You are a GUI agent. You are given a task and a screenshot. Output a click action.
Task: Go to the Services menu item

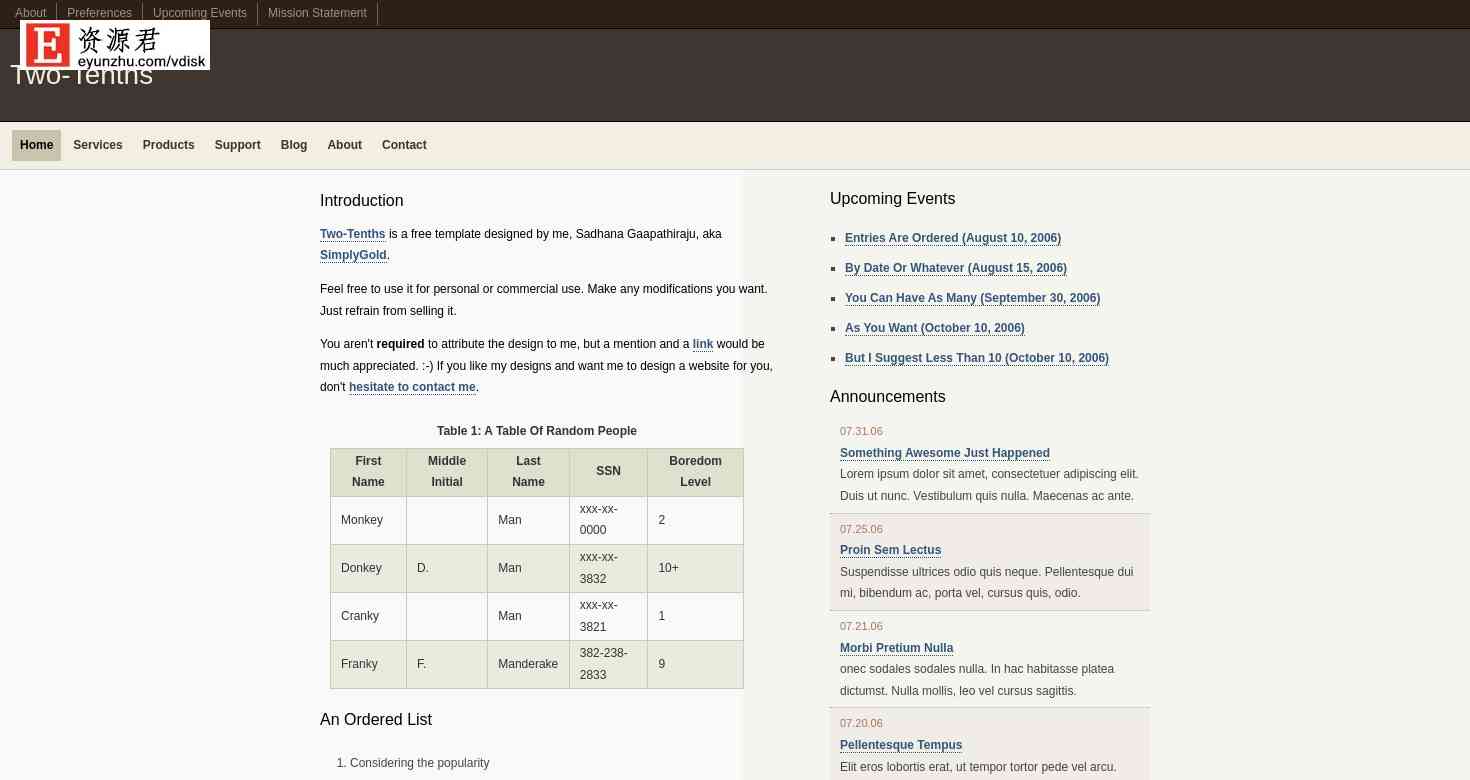[x=98, y=145]
